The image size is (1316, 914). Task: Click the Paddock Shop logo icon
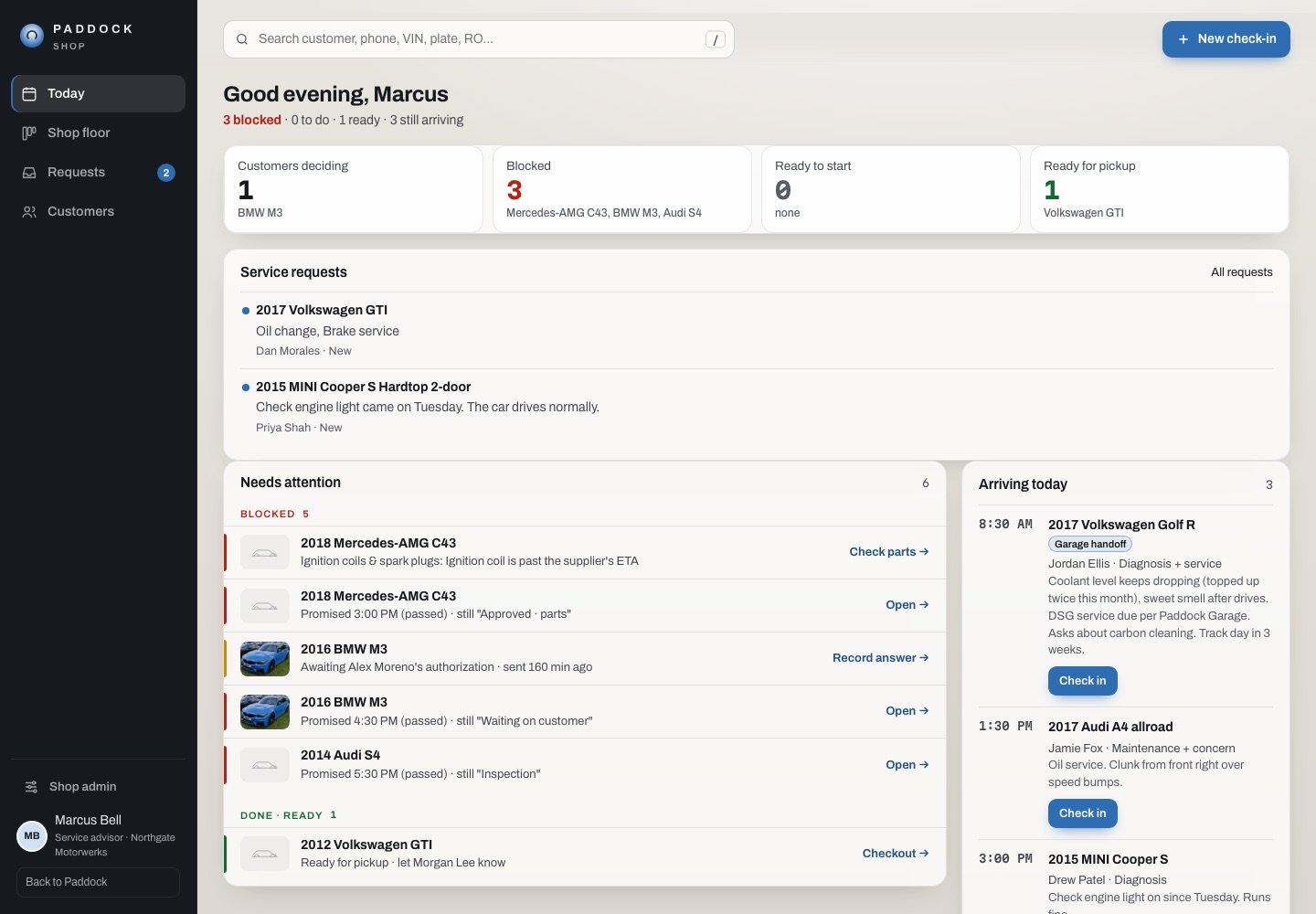pos(32,36)
